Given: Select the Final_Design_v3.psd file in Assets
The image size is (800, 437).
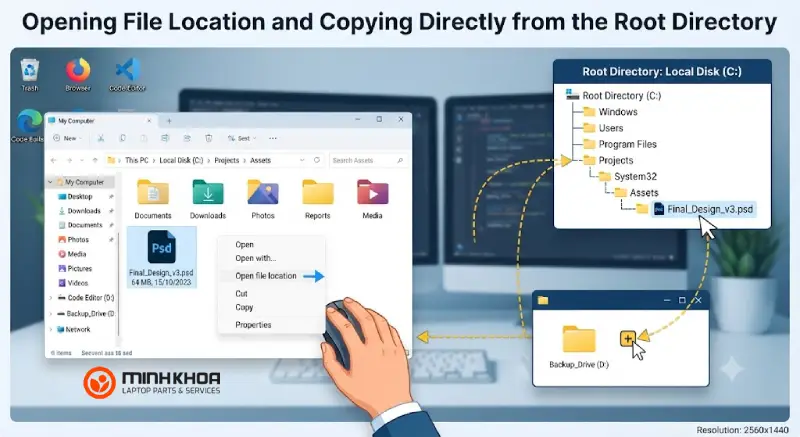Looking at the screenshot, I should point(161,258).
